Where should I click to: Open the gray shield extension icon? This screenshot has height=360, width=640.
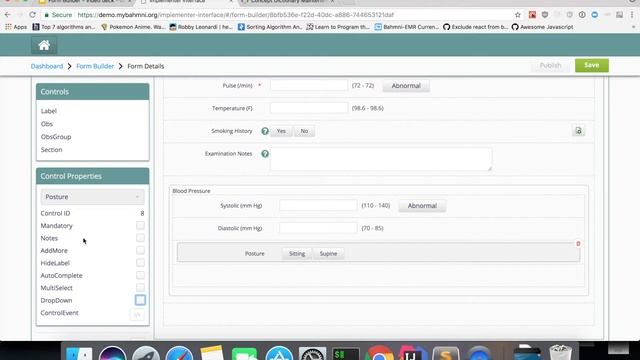tap(545, 15)
